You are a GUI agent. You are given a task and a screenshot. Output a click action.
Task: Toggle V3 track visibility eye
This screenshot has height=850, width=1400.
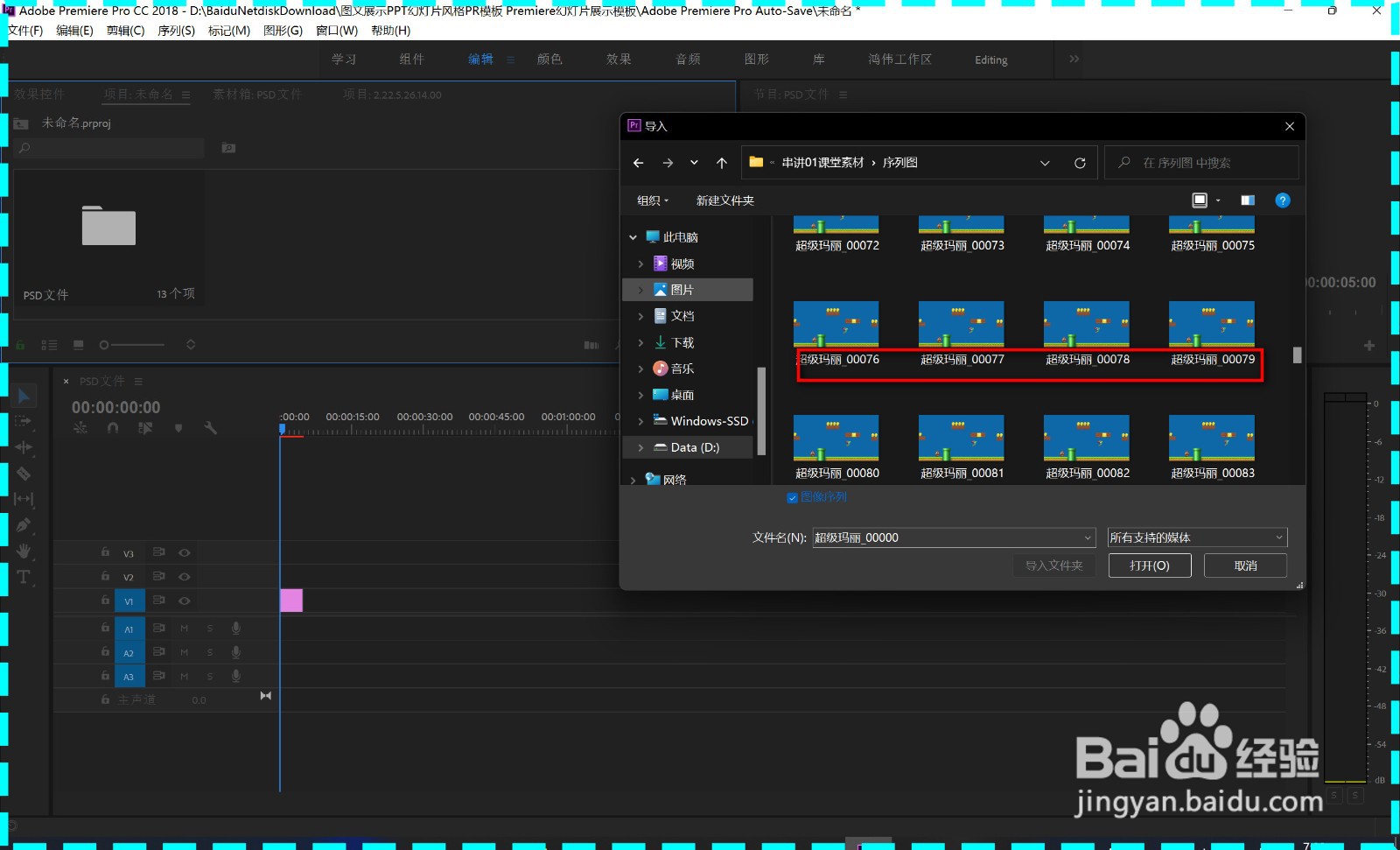pos(185,553)
